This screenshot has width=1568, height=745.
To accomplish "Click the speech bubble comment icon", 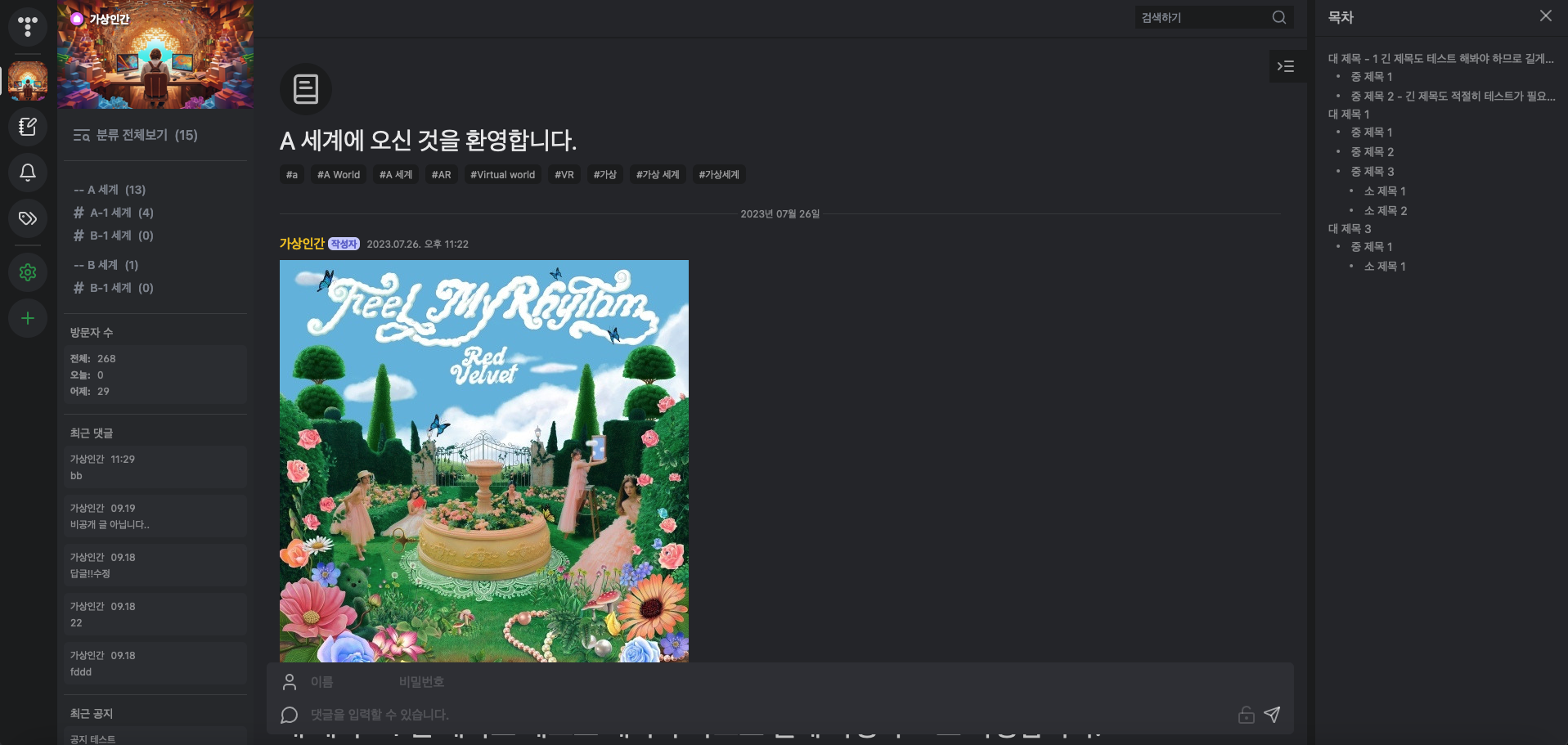I will click(x=290, y=715).
